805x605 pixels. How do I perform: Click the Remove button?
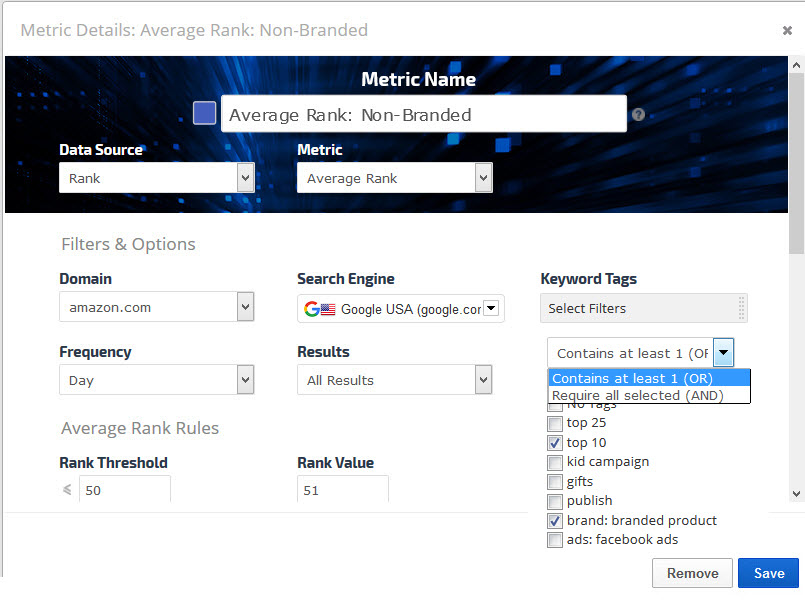tap(692, 573)
